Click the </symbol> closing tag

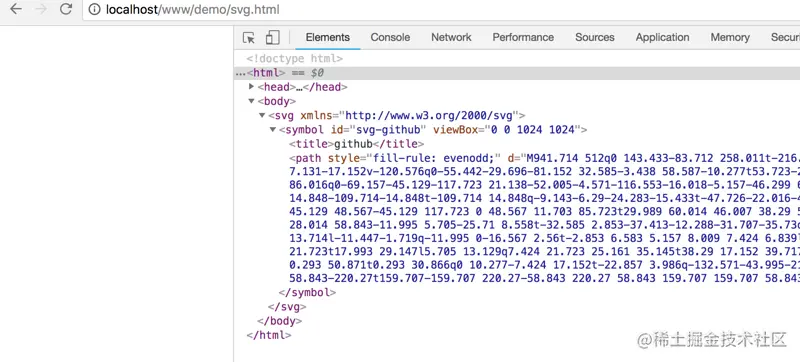pyautogui.click(x=308, y=293)
